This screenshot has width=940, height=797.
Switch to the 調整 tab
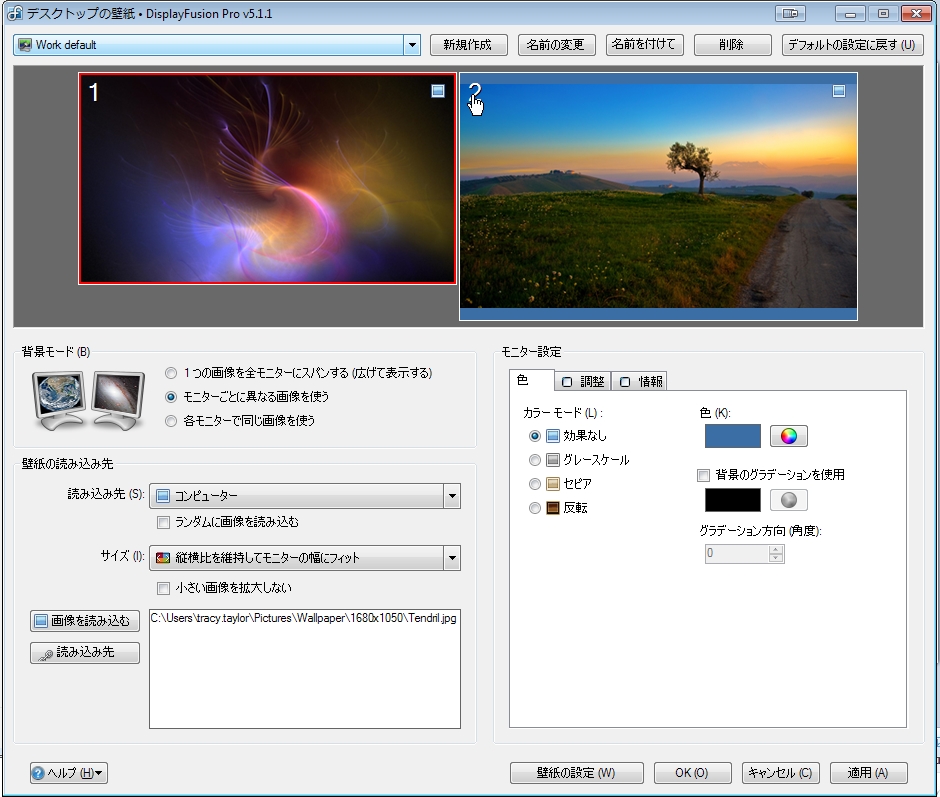583,381
